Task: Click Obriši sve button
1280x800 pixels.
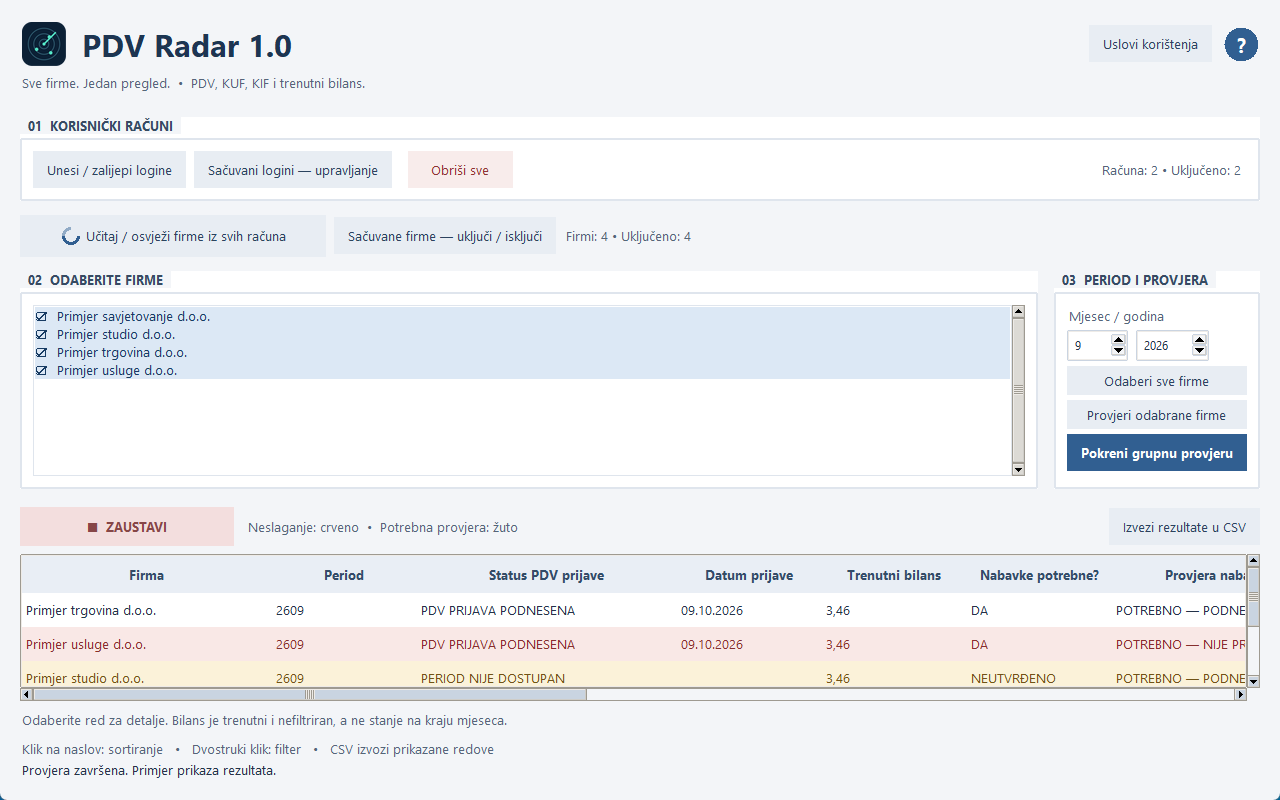Action: [x=460, y=170]
